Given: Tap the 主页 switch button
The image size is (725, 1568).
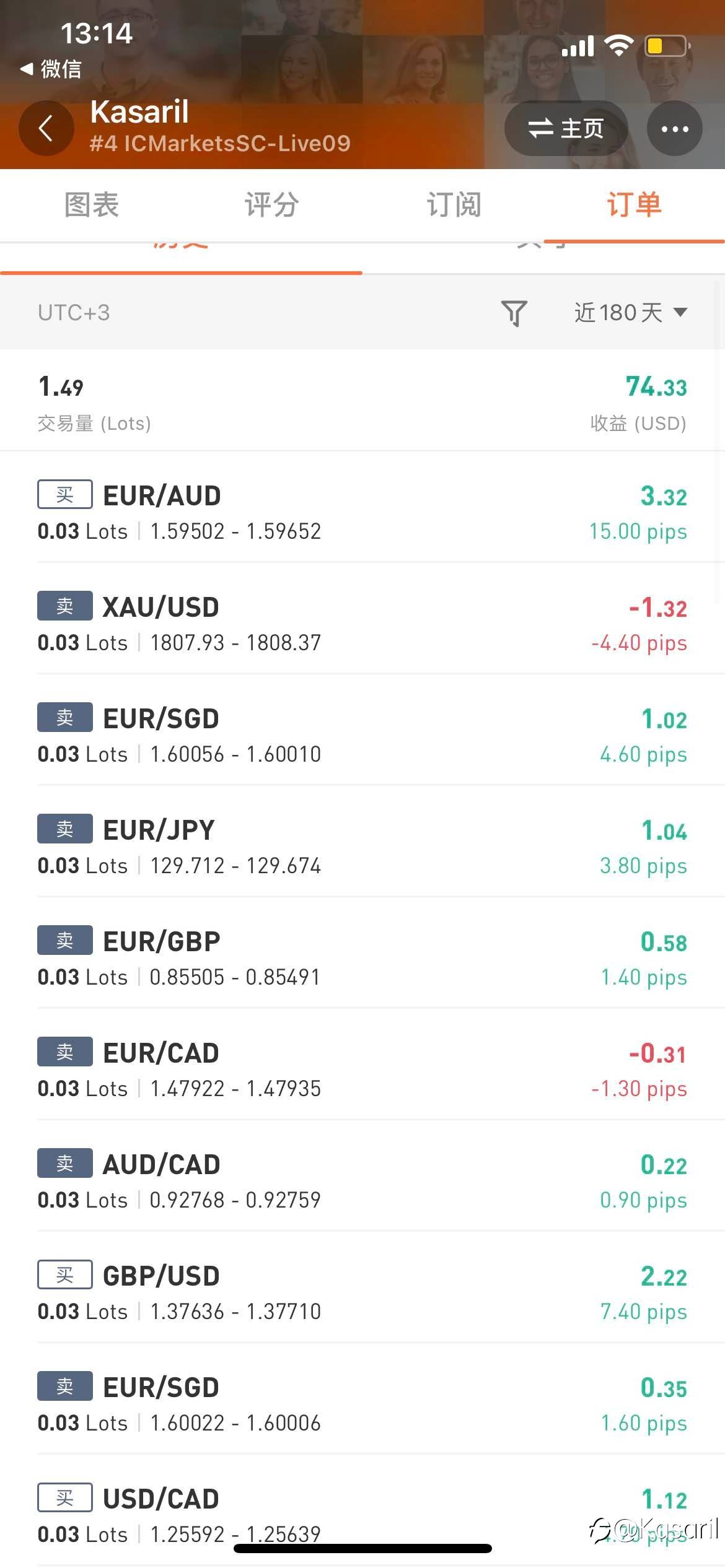Looking at the screenshot, I should click(x=566, y=128).
